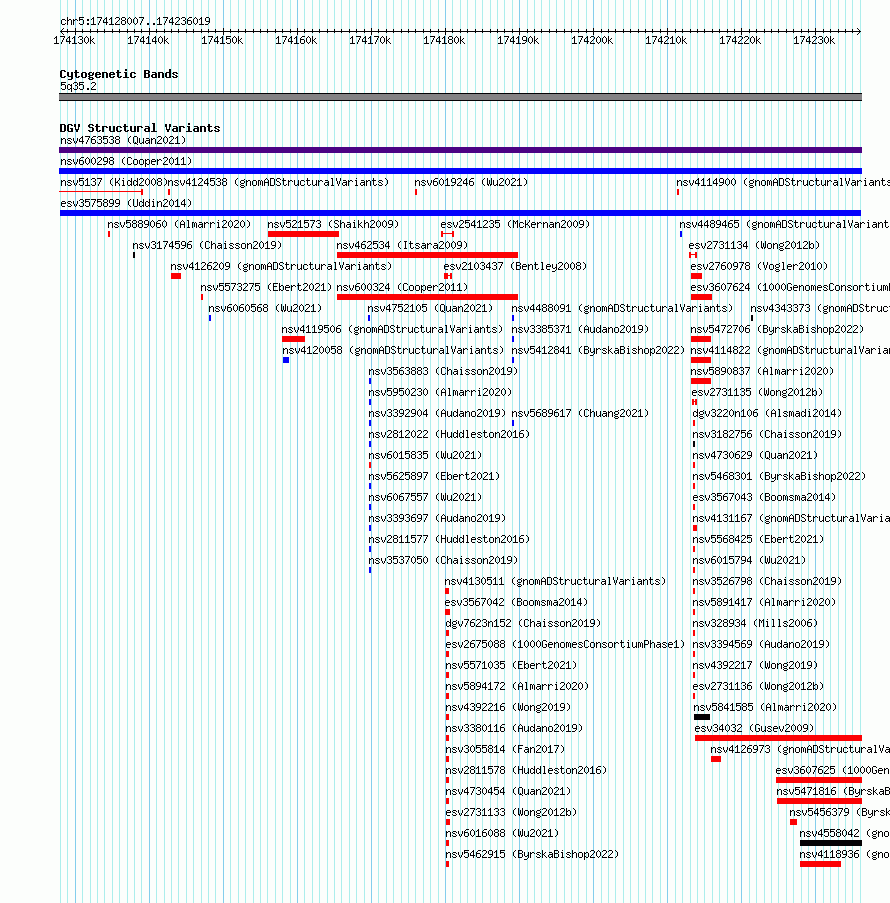
Task: Open the nsv3055814 (Fan2017) label
Action: [x=505, y=750]
